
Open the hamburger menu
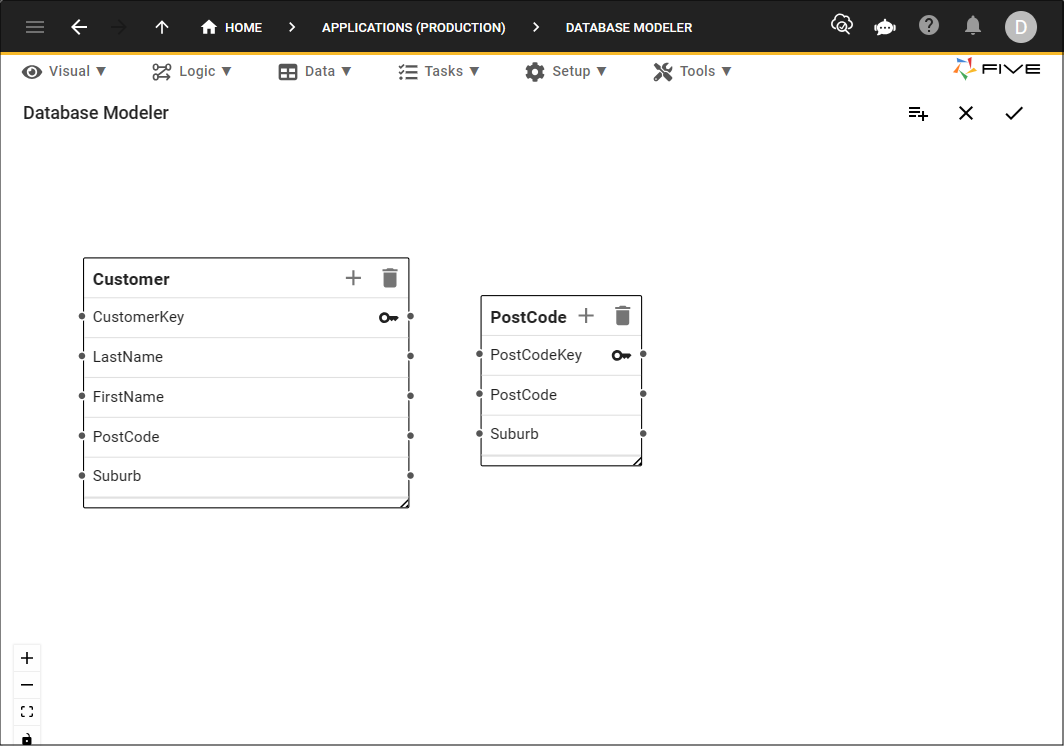click(x=35, y=27)
